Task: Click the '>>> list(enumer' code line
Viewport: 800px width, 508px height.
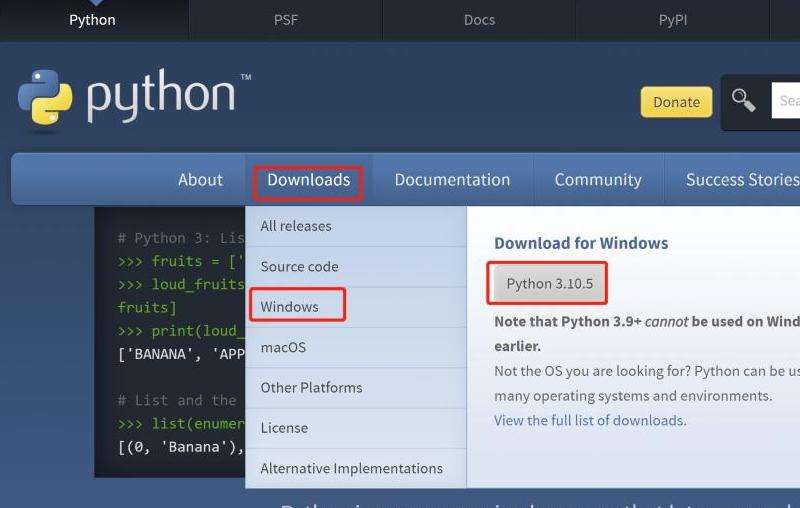Action: (181, 424)
